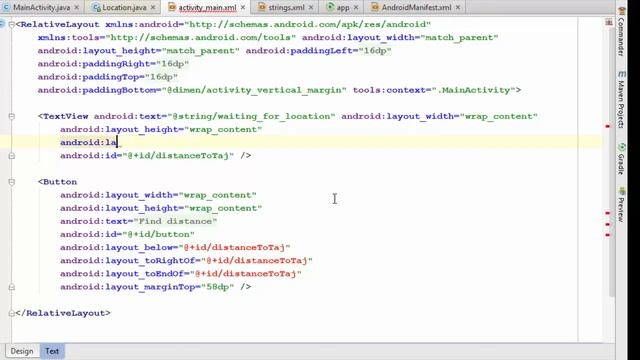
Task: Switch to the Design view tab
Action: [x=22, y=351]
